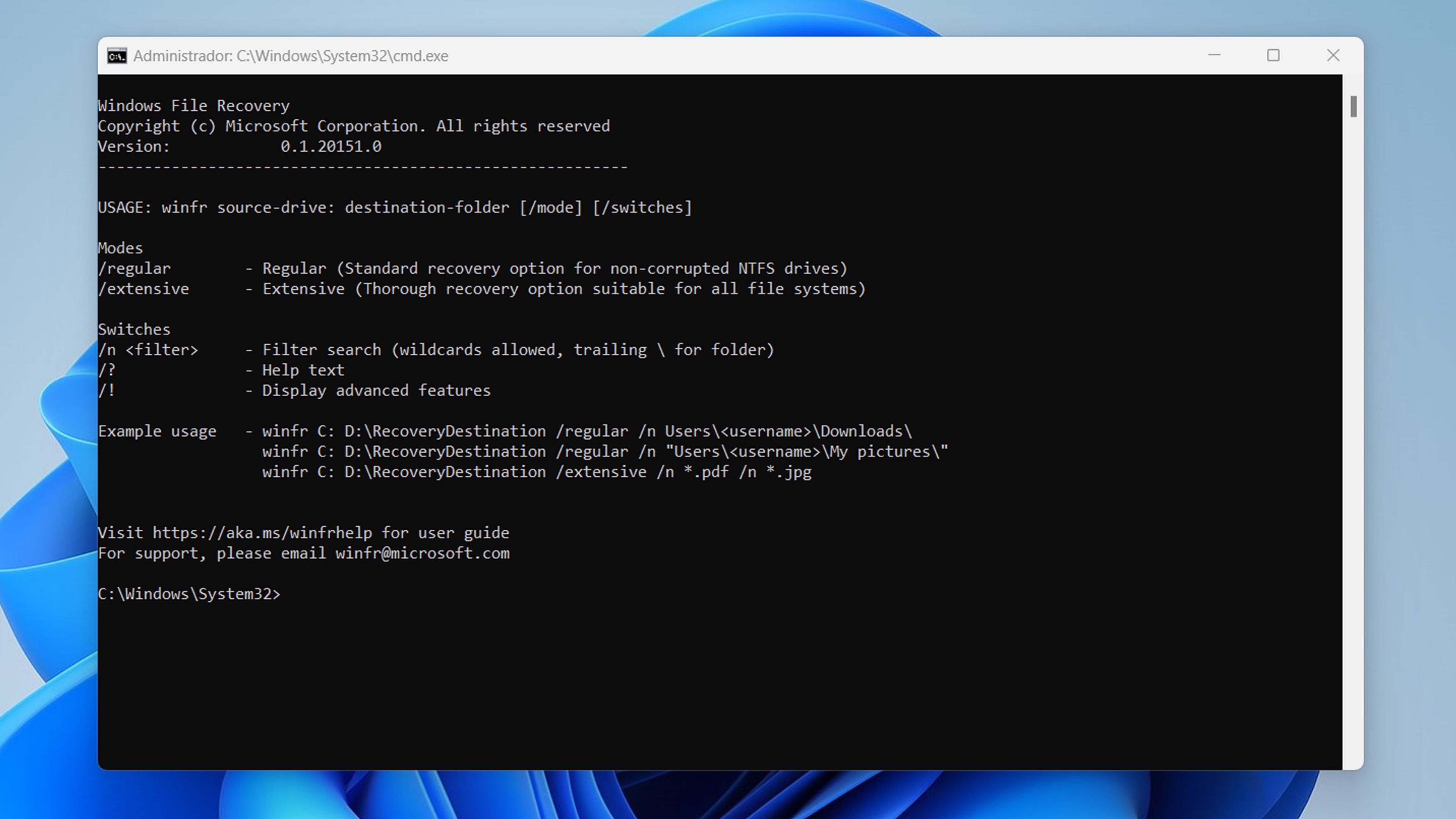Click the /extensive mode description line

pyautogui.click(x=482, y=289)
